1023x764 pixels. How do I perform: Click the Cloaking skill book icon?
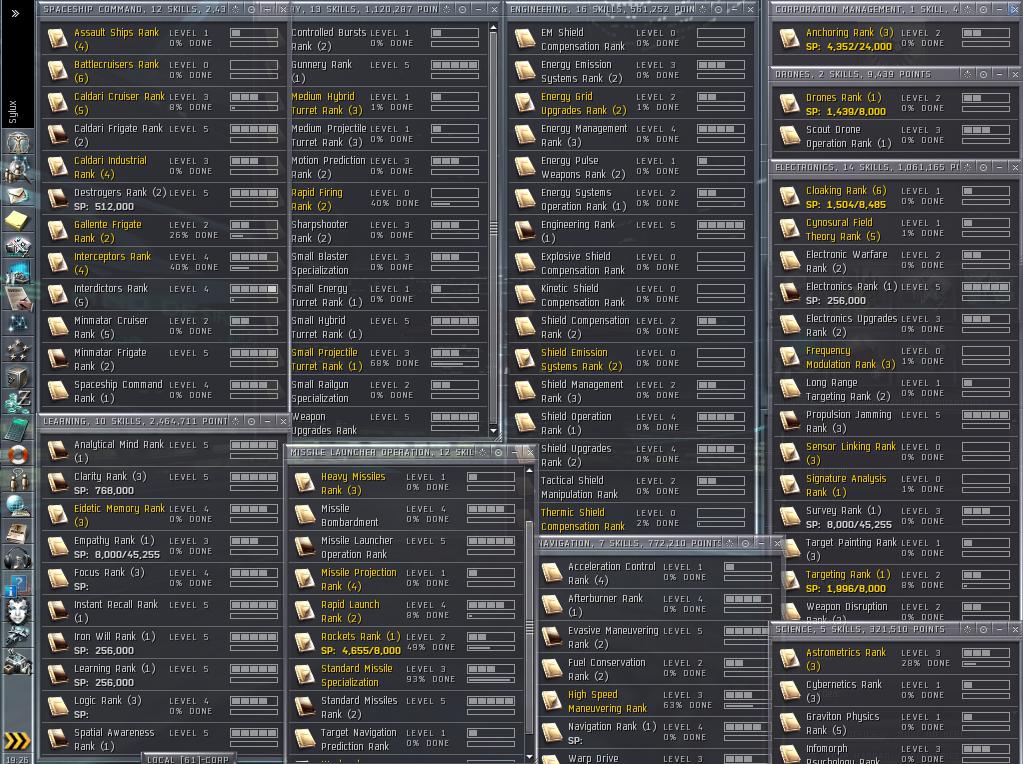pos(789,196)
